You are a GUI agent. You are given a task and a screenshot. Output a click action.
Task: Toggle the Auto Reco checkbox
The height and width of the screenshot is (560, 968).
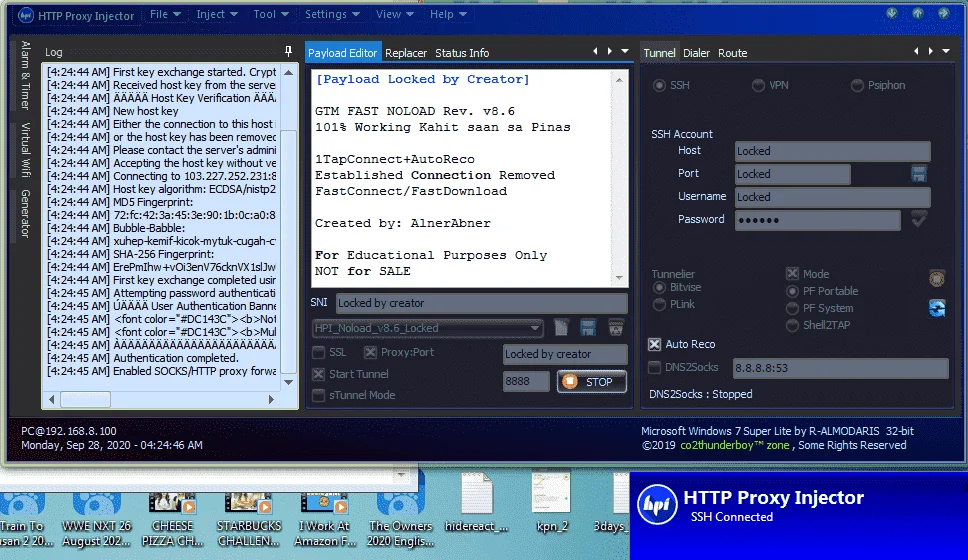654,345
